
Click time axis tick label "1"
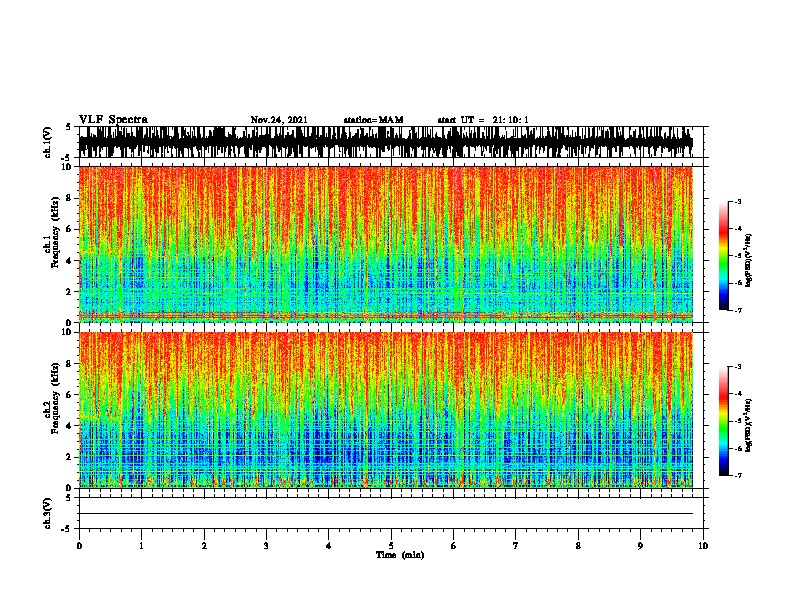141,546
